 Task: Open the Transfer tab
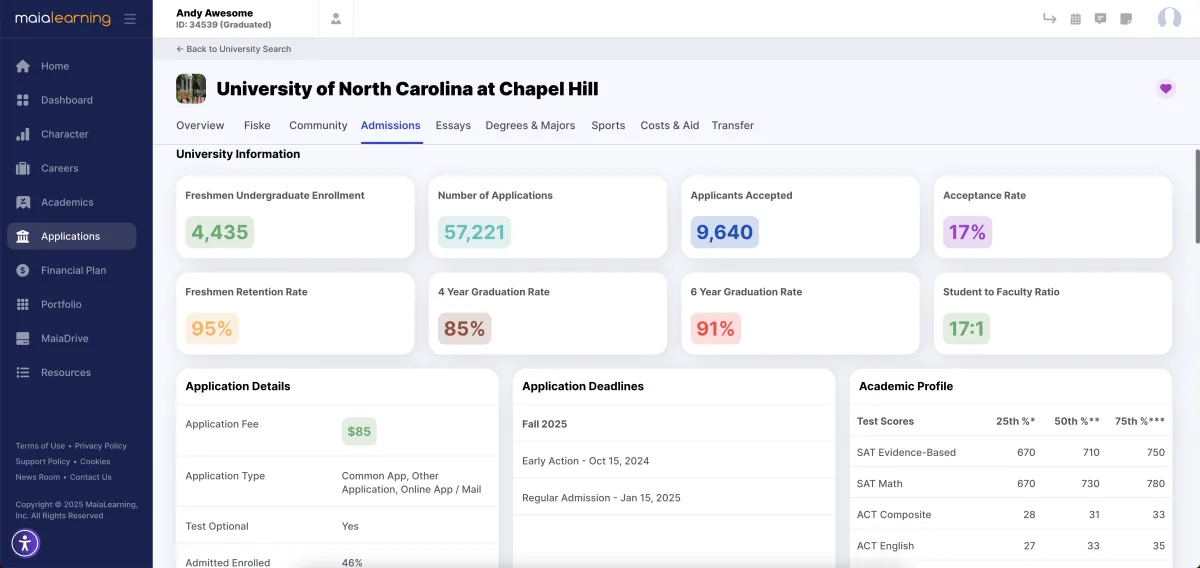pos(733,125)
